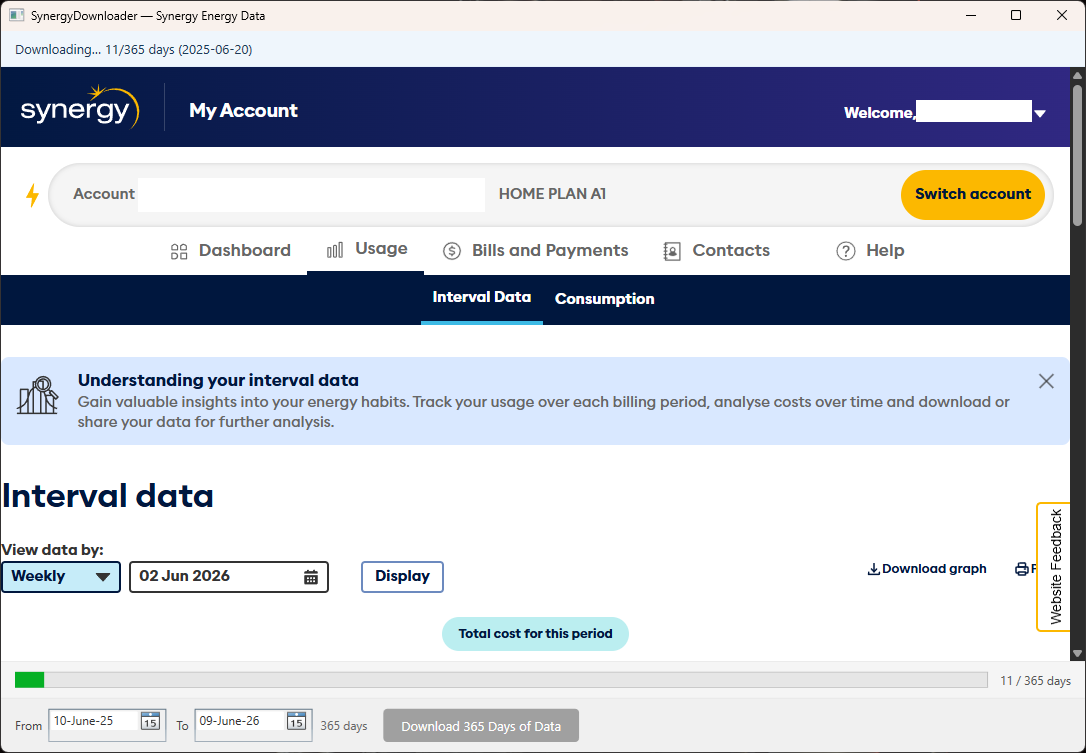The height and width of the screenshot is (753, 1086).
Task: Click the 02 Jun 2026 date field
Action: click(229, 576)
